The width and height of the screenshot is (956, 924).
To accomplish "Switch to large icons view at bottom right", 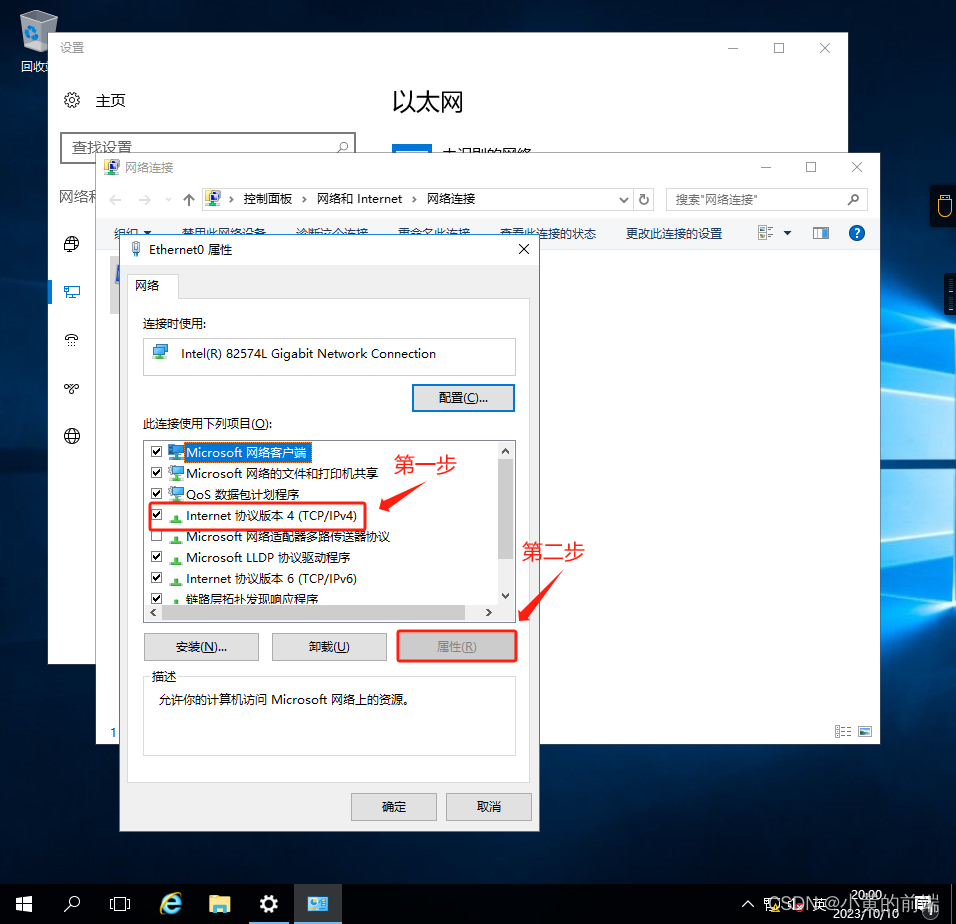I will pos(865,731).
